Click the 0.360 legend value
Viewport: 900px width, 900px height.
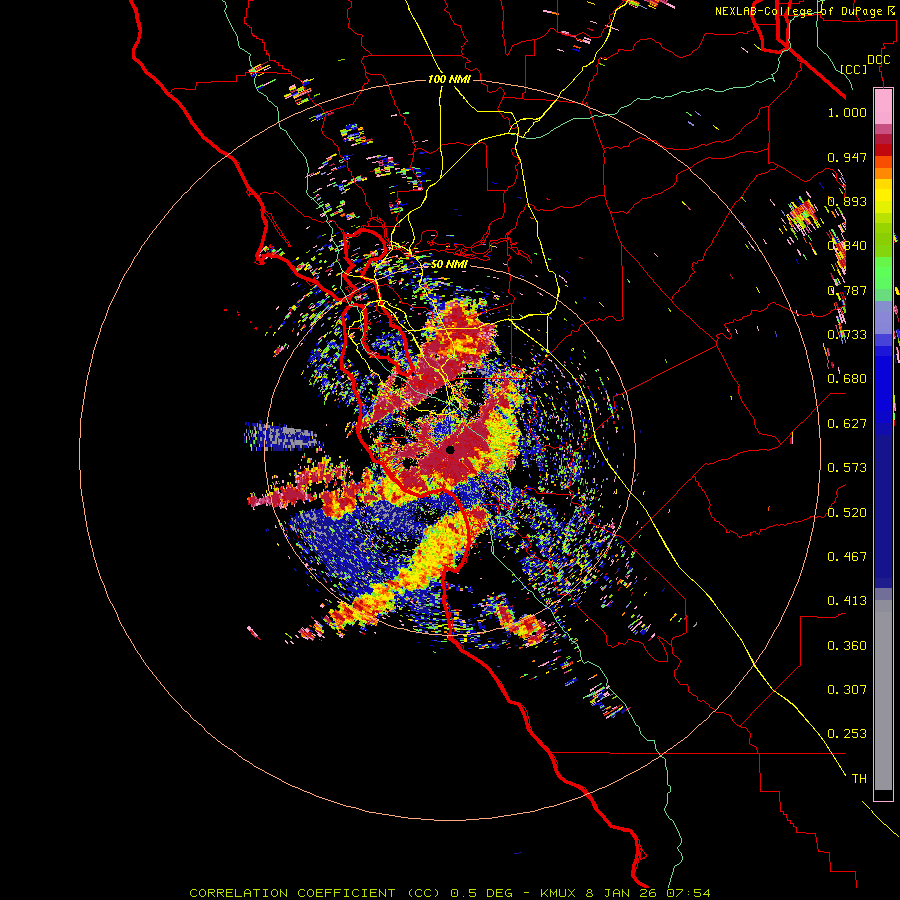(x=847, y=646)
